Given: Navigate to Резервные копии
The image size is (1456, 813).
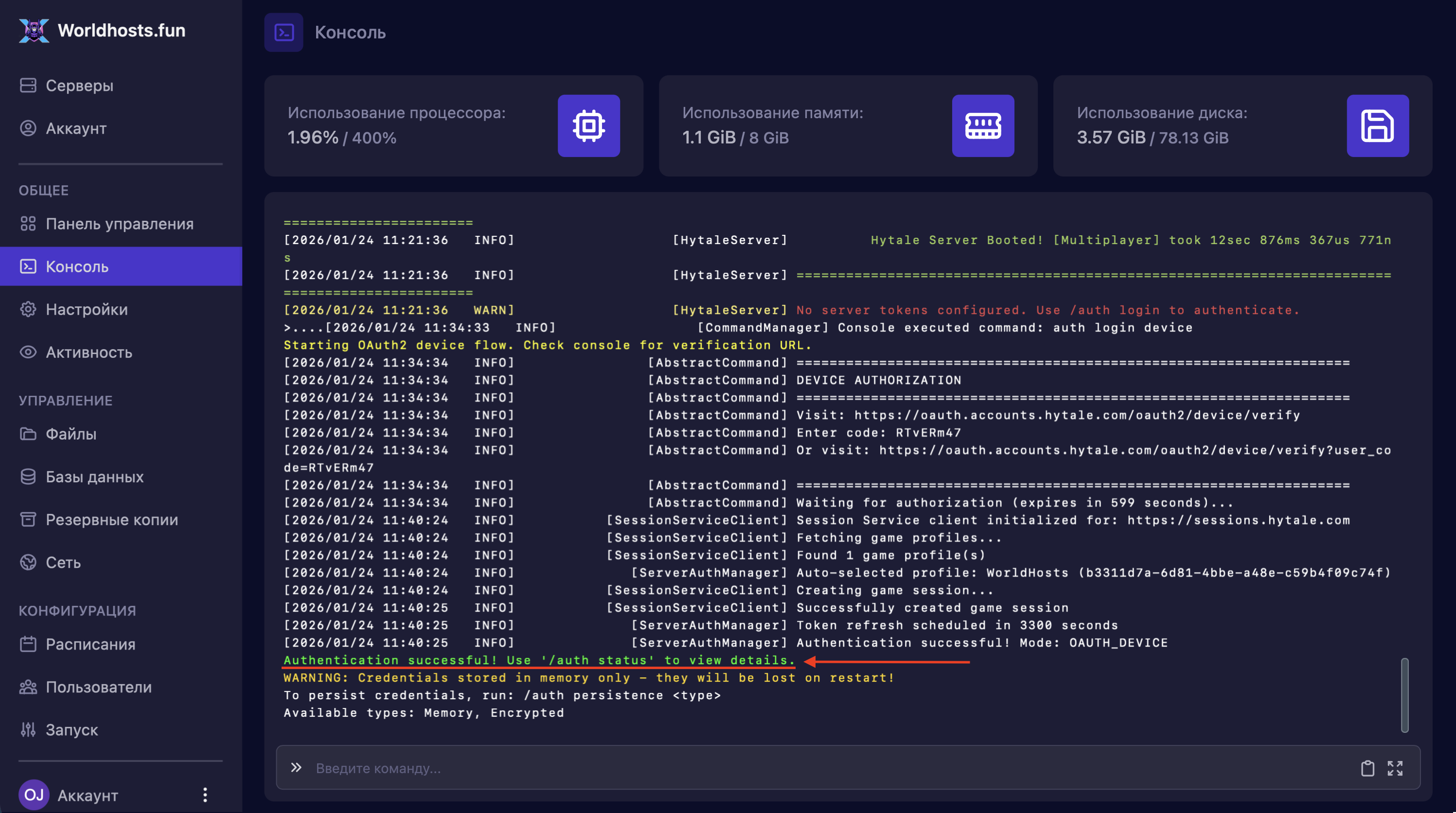Looking at the screenshot, I should tap(111, 520).
